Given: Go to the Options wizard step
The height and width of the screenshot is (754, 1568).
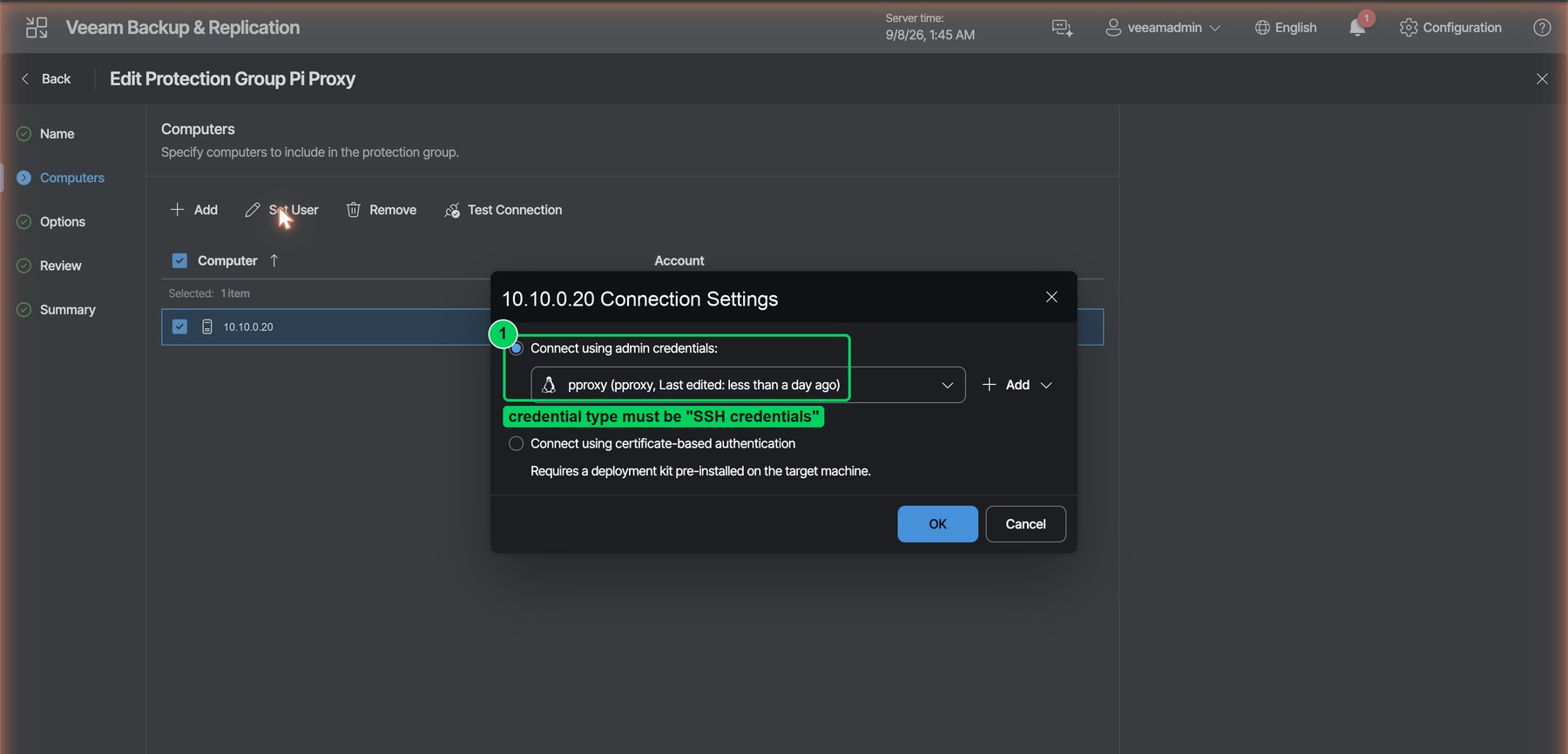Looking at the screenshot, I should point(63,221).
